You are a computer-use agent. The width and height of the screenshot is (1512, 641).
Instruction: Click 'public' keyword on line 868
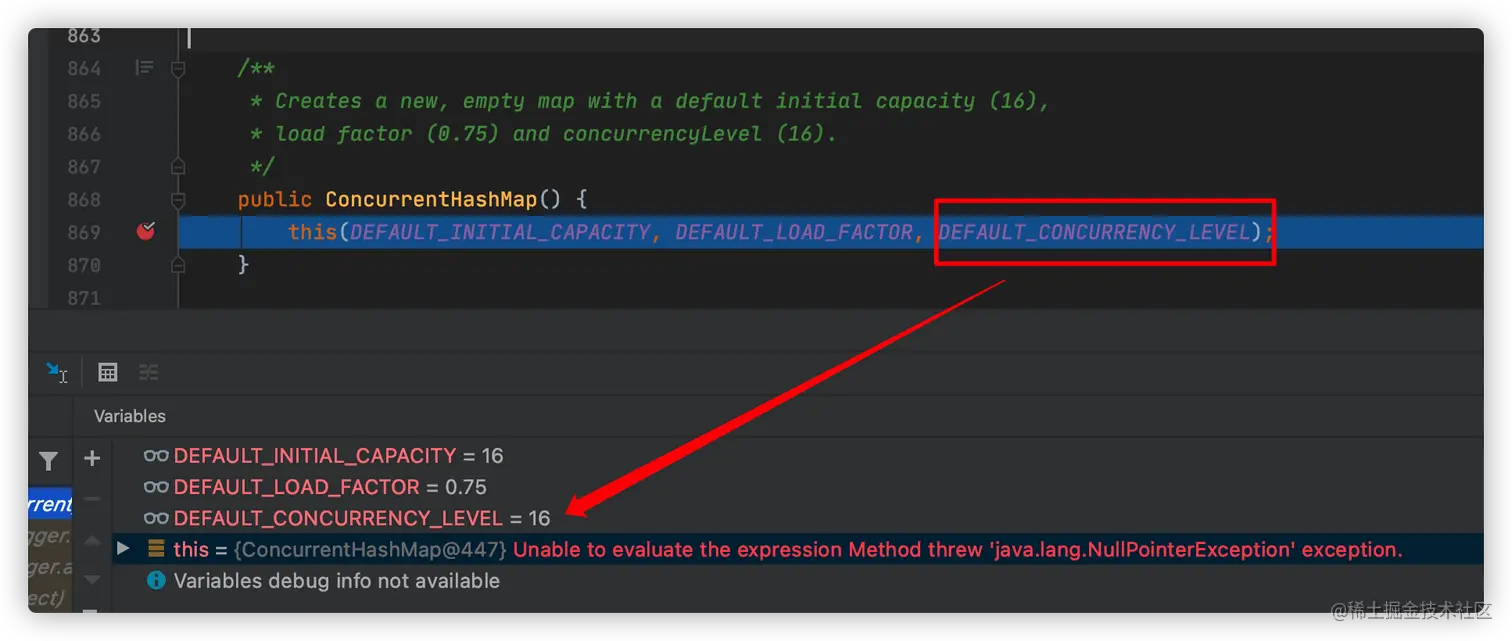tap(275, 200)
